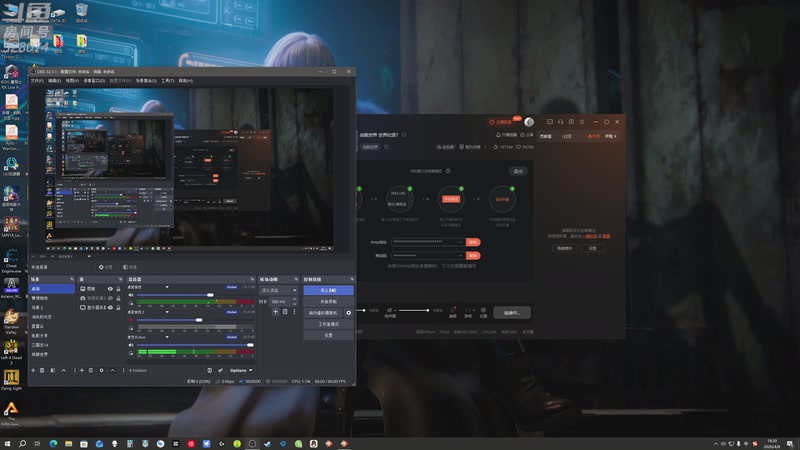This screenshot has width=800, height=450.
Task: Add a new source with the plus icon
Action: tap(82, 370)
